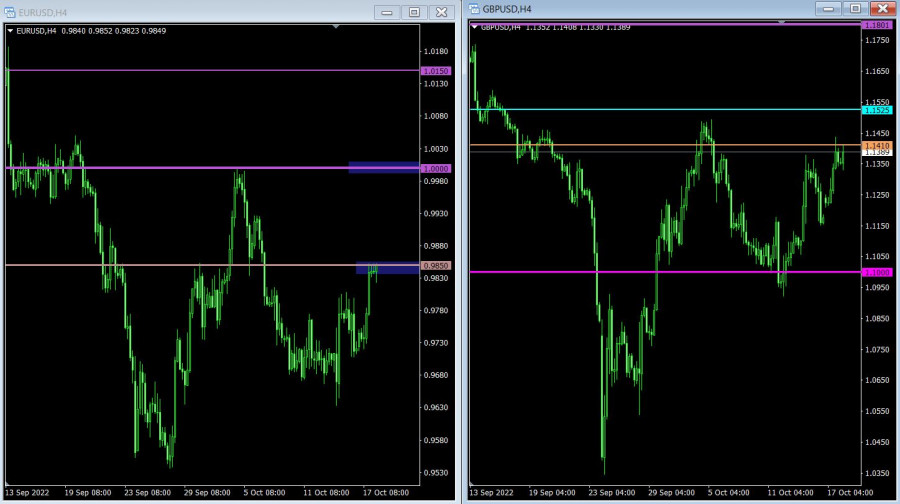This screenshot has height=504, width=900.
Task: Open the GBPUSD,H4 chart symbol dropdown arrow
Action: (x=475, y=27)
